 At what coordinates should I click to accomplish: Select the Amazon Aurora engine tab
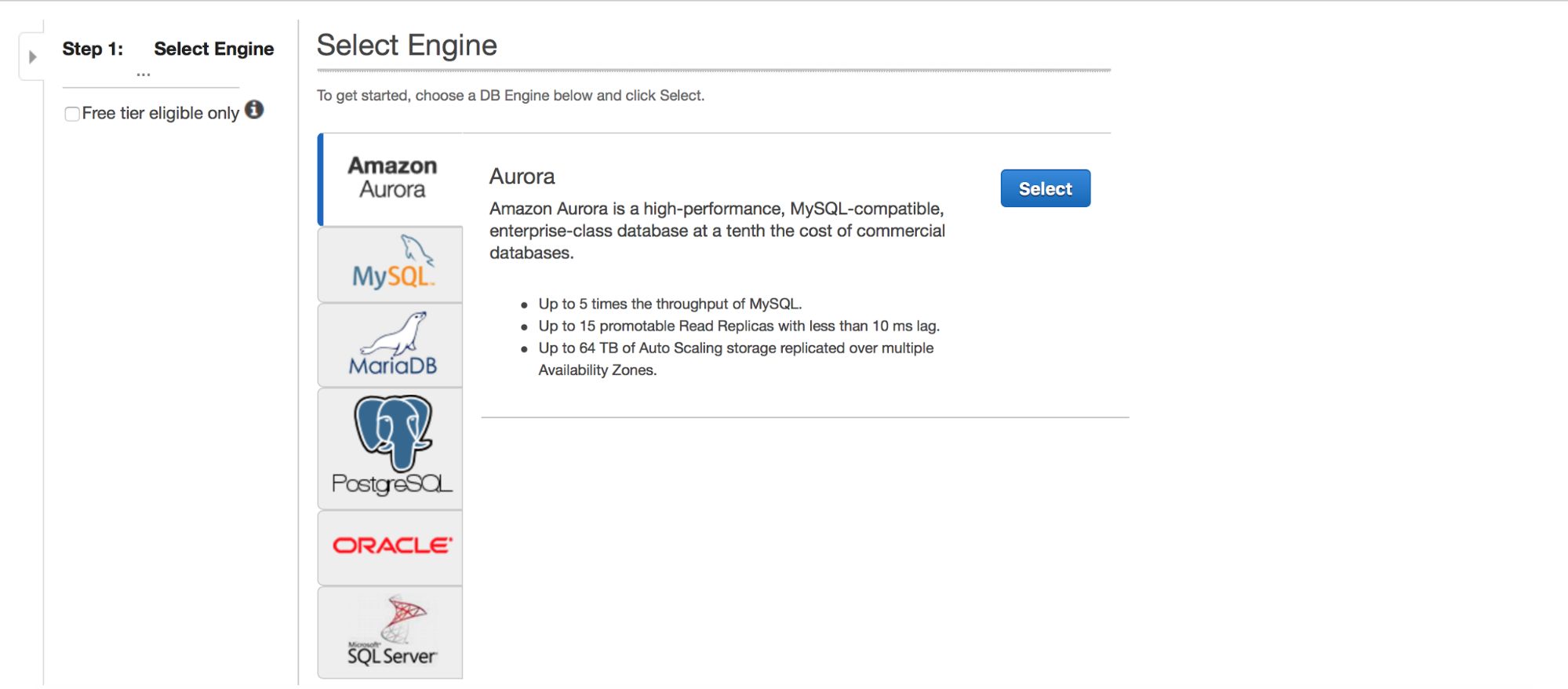pos(391,180)
